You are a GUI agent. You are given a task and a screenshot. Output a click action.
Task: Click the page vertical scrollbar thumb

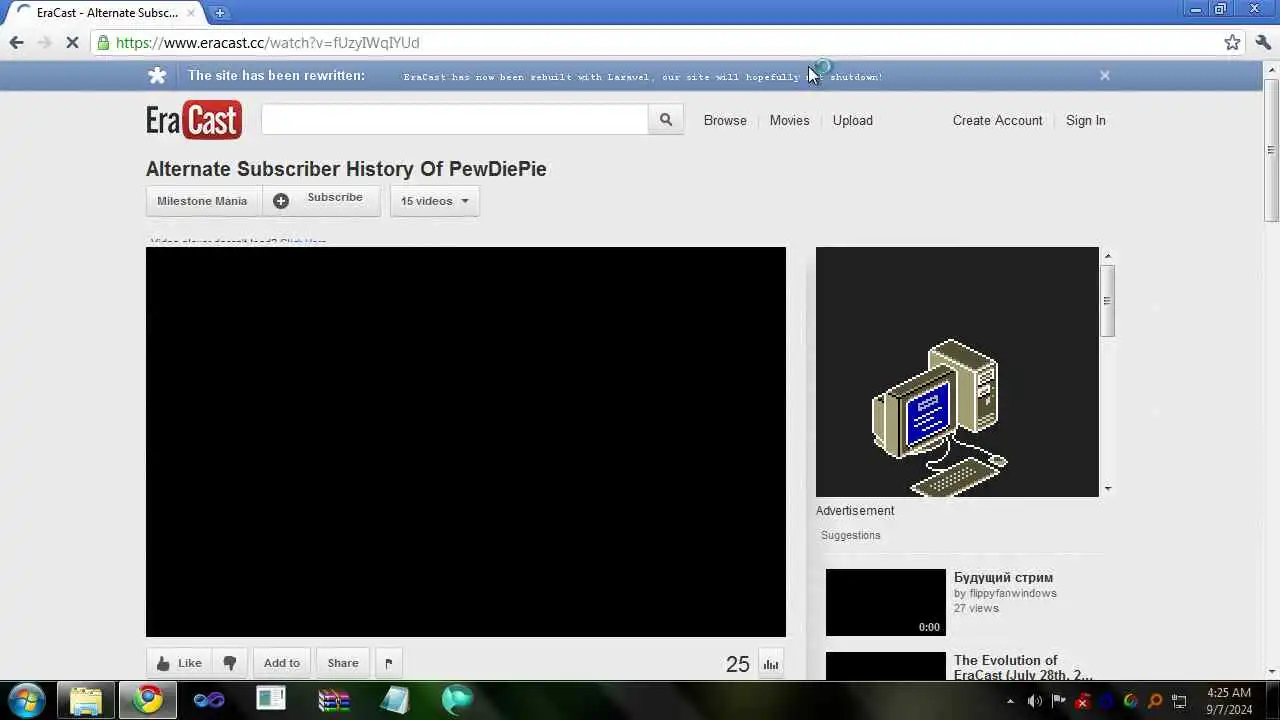click(x=1271, y=150)
